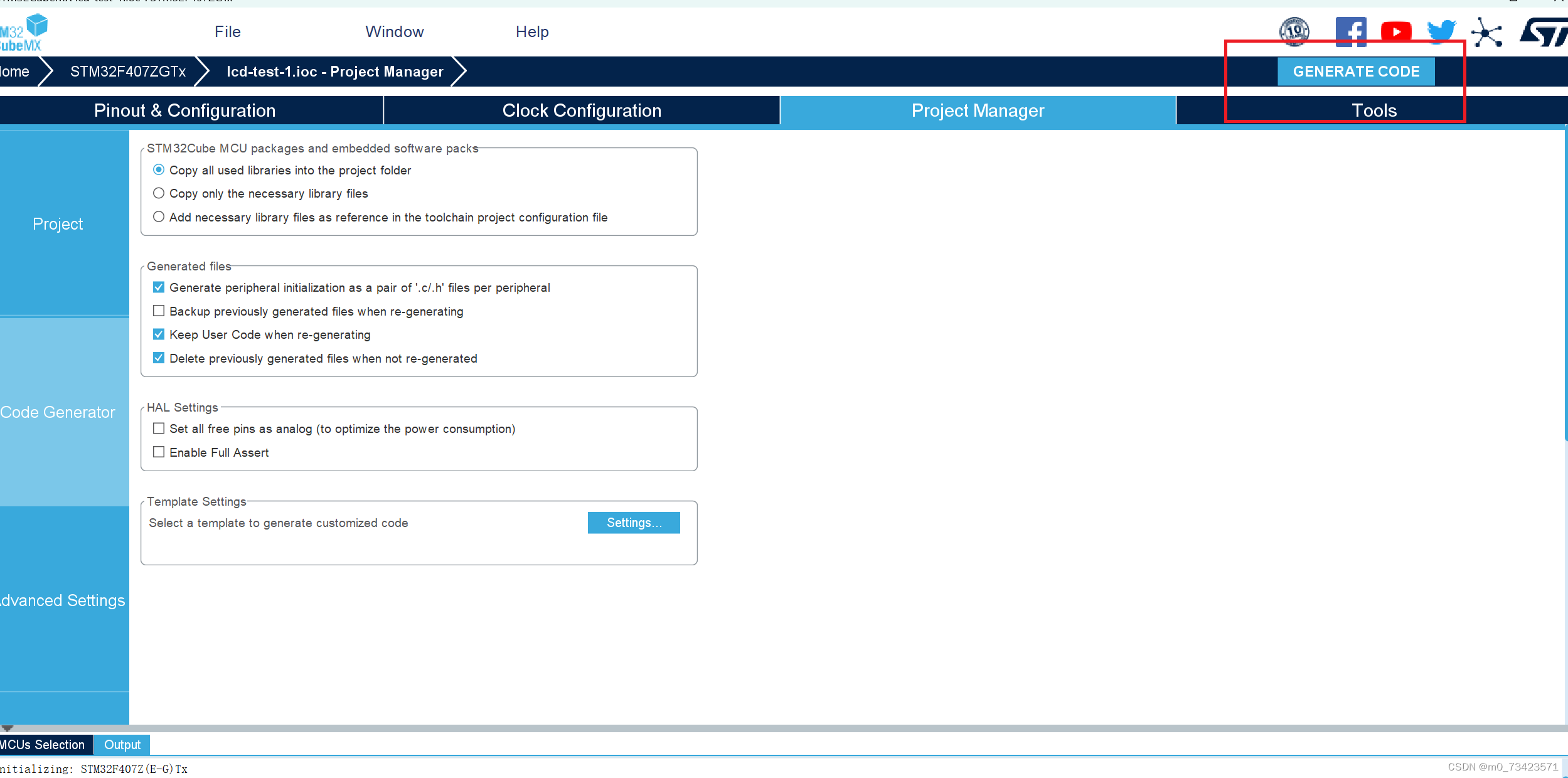This screenshot has width=1568, height=778.
Task: Click the 10th anniversary badge icon
Action: tap(1294, 31)
